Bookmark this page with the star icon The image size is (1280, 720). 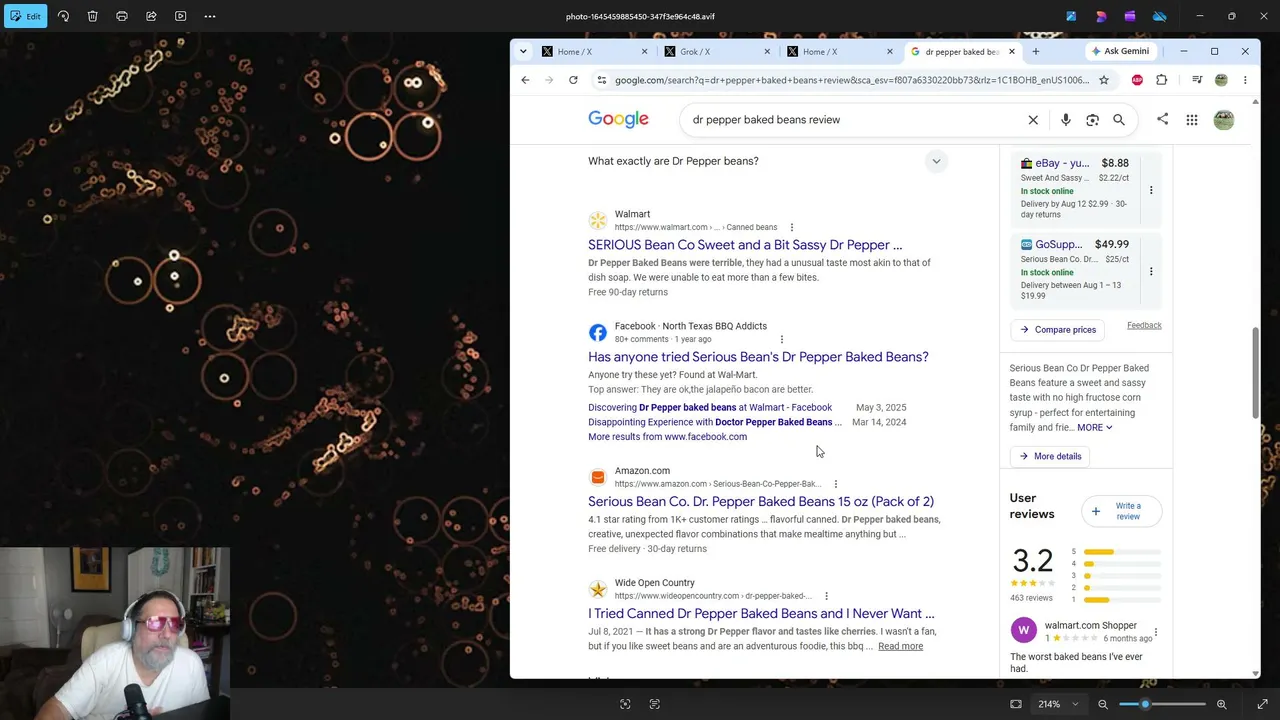[x=1104, y=80]
